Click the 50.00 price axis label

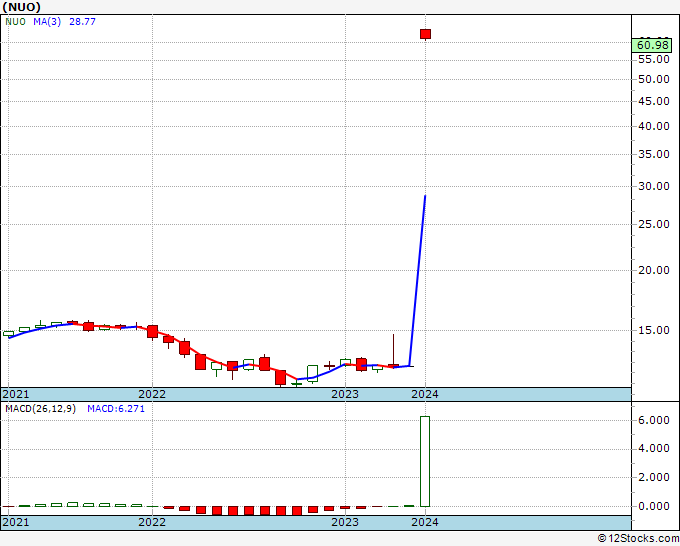click(x=654, y=79)
